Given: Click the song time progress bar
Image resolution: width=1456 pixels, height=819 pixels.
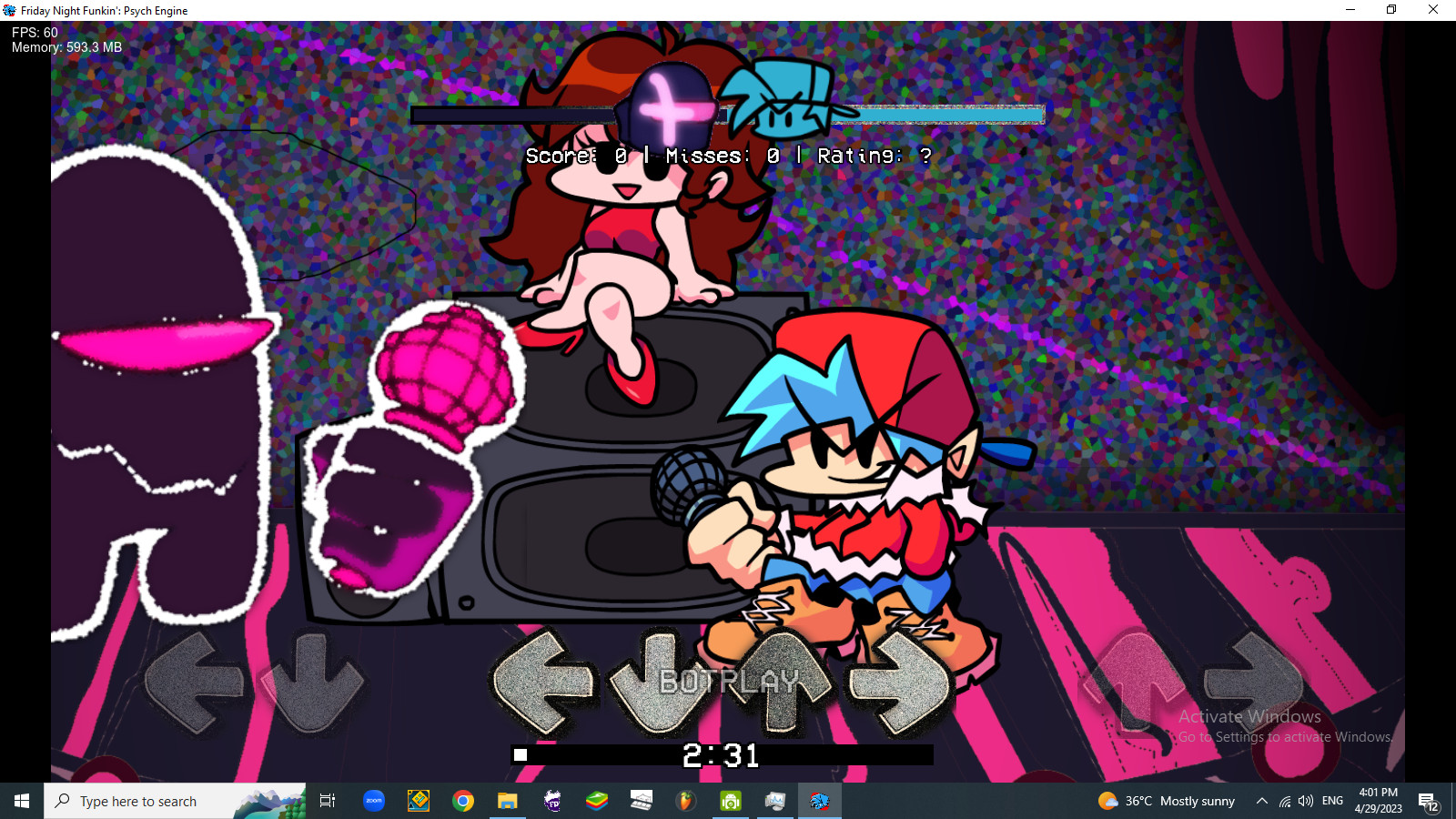Looking at the screenshot, I should (x=723, y=754).
